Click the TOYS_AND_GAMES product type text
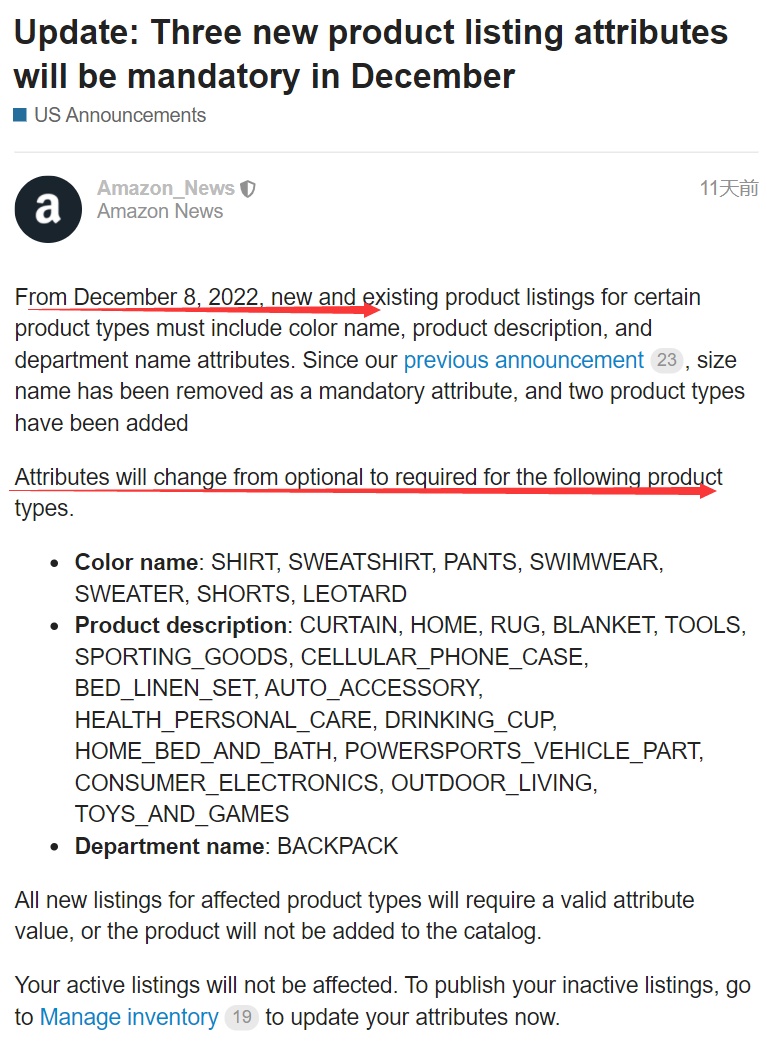Viewport: 767px width, 1056px height. coord(182,814)
